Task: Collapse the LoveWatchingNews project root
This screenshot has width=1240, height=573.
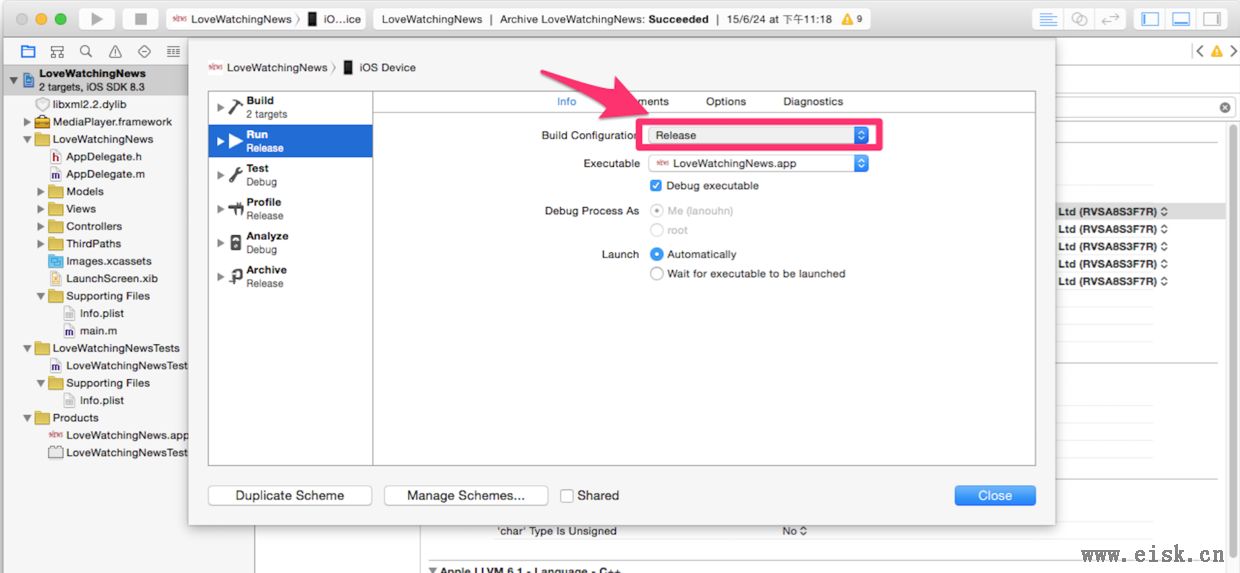Action: [x=14, y=80]
